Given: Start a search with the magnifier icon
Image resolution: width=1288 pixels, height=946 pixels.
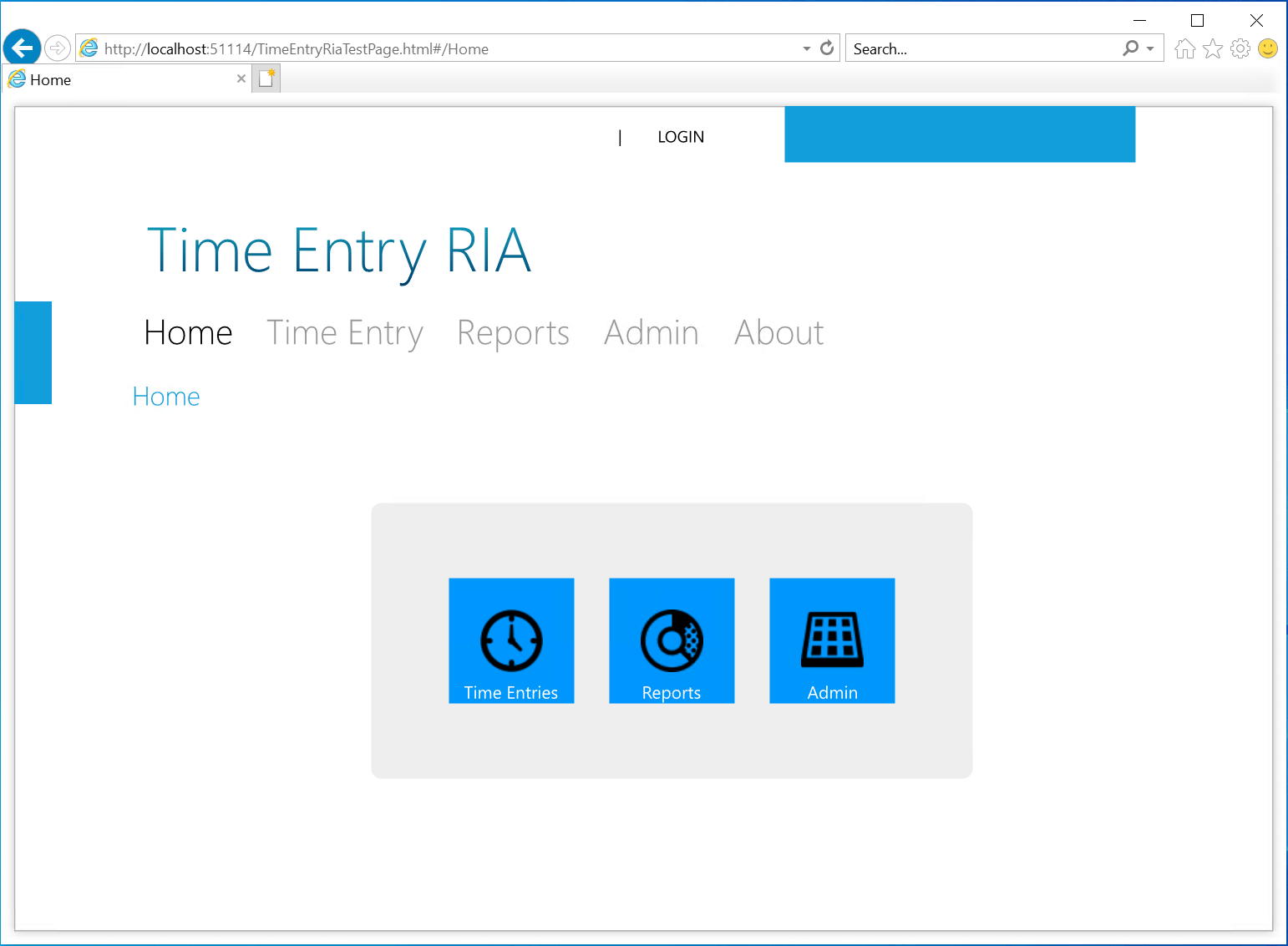Looking at the screenshot, I should click(1130, 48).
